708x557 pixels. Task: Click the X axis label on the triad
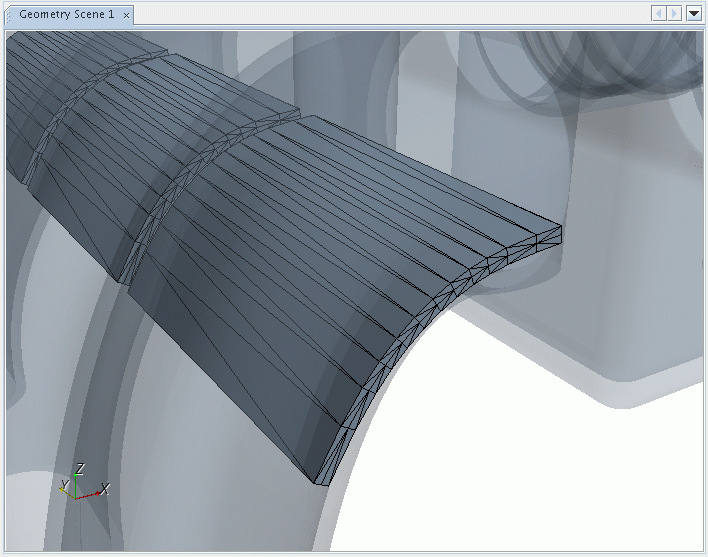point(104,488)
